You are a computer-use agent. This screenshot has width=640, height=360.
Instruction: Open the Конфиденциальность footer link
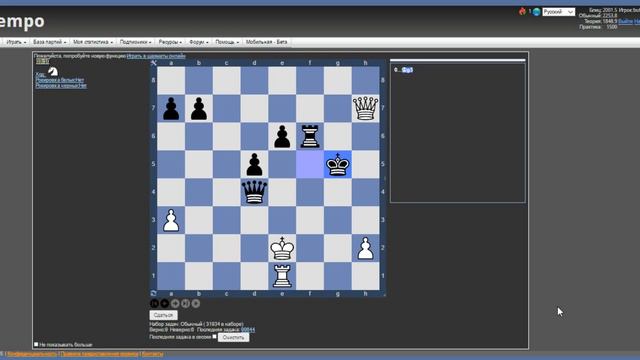click(32, 354)
